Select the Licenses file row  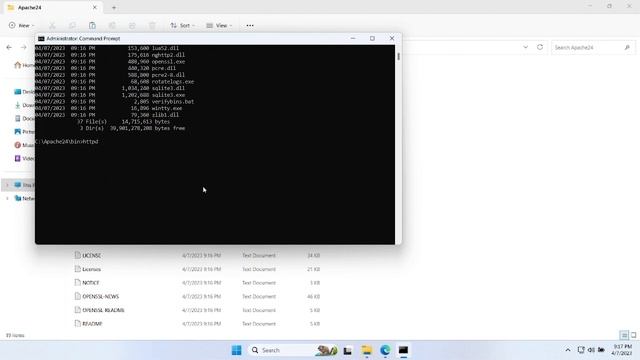tap(198, 269)
